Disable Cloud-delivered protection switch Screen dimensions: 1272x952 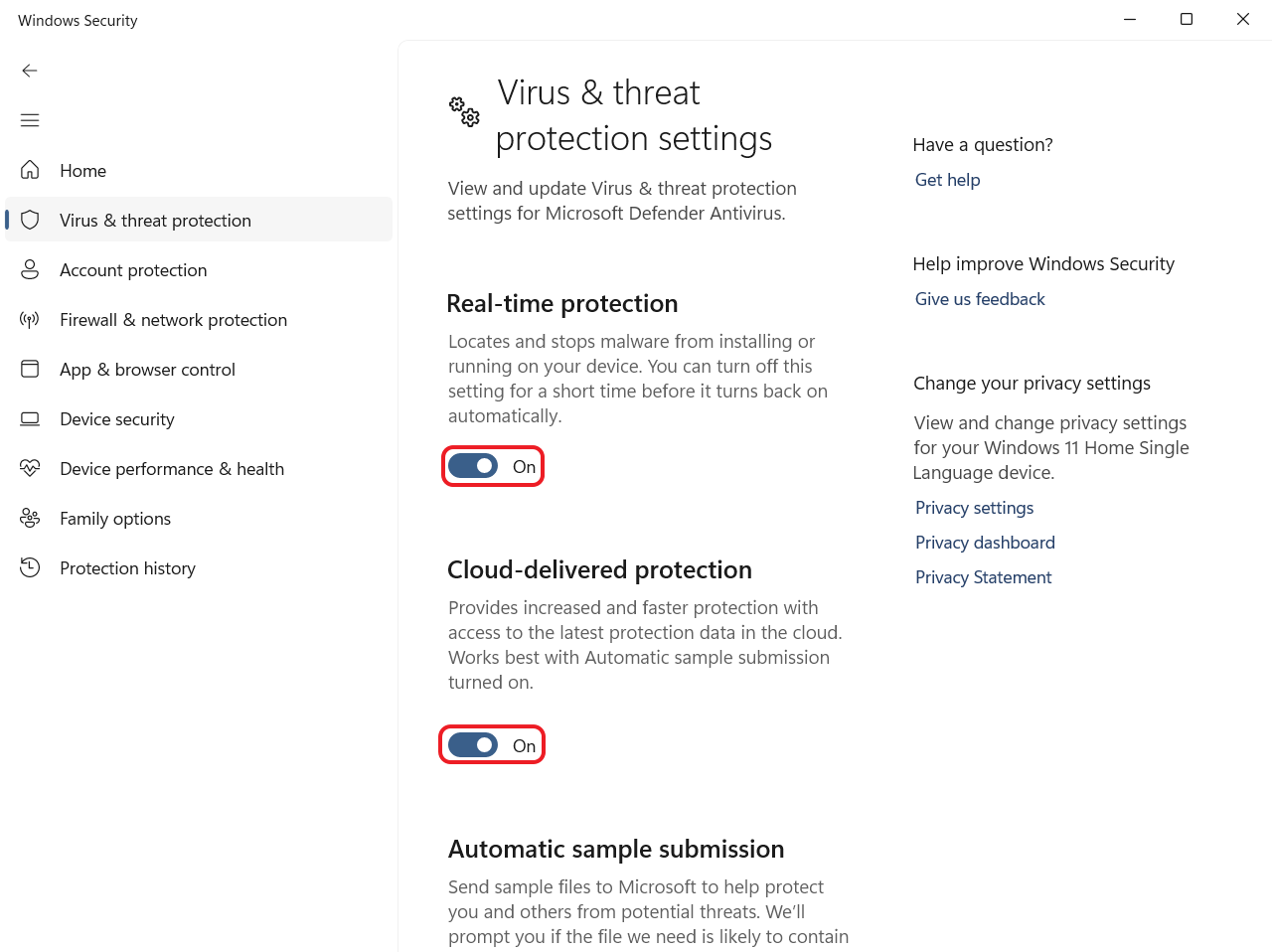473,745
